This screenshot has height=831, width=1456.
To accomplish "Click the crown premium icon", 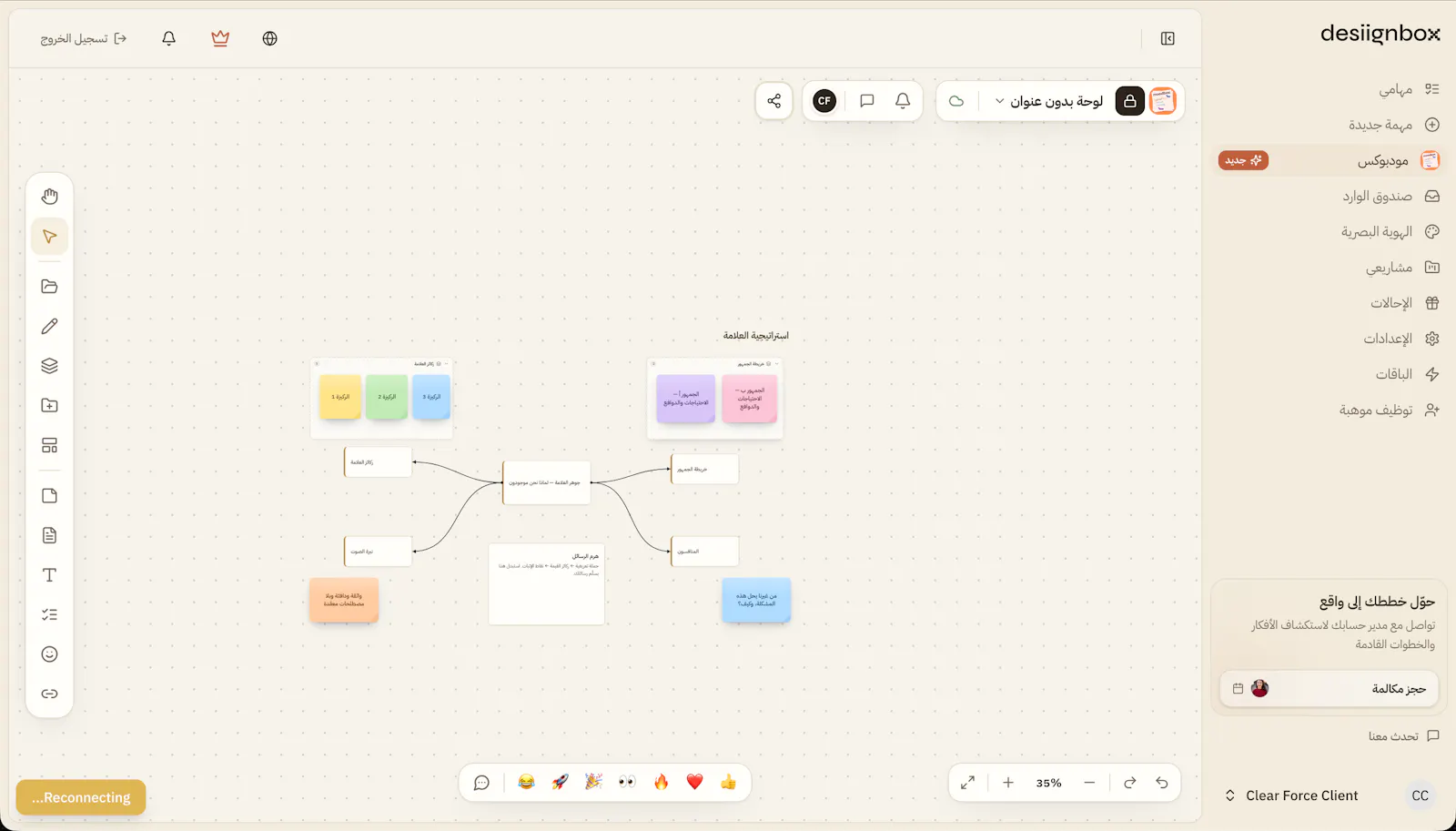I will pyautogui.click(x=220, y=38).
